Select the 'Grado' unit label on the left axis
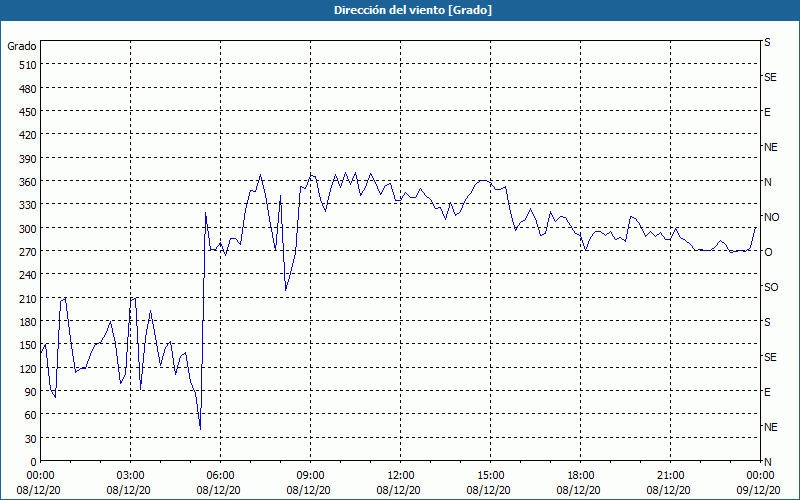The width and height of the screenshot is (800, 500). point(22,46)
